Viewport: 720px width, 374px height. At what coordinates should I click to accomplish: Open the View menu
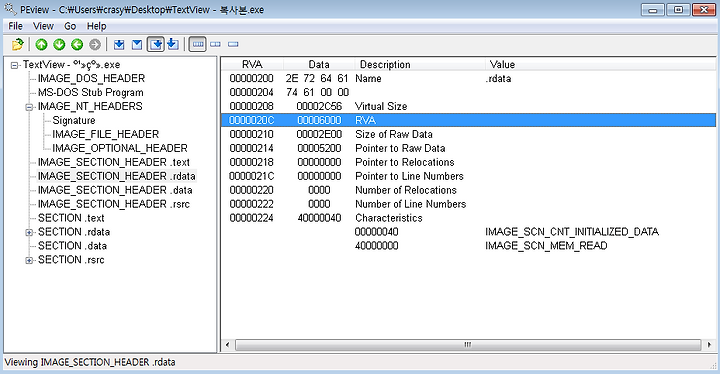coord(43,26)
